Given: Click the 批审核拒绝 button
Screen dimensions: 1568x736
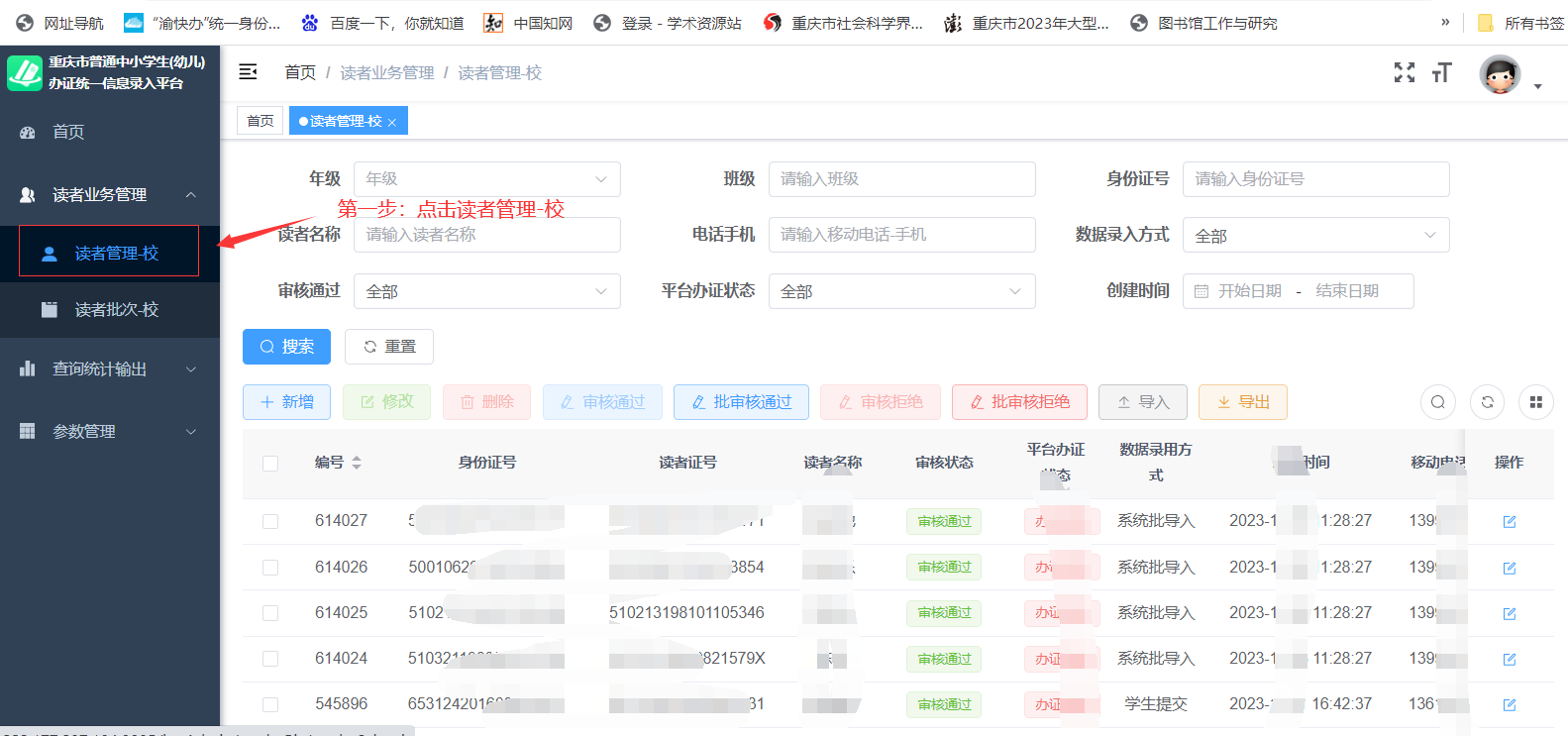Looking at the screenshot, I should [1019, 402].
